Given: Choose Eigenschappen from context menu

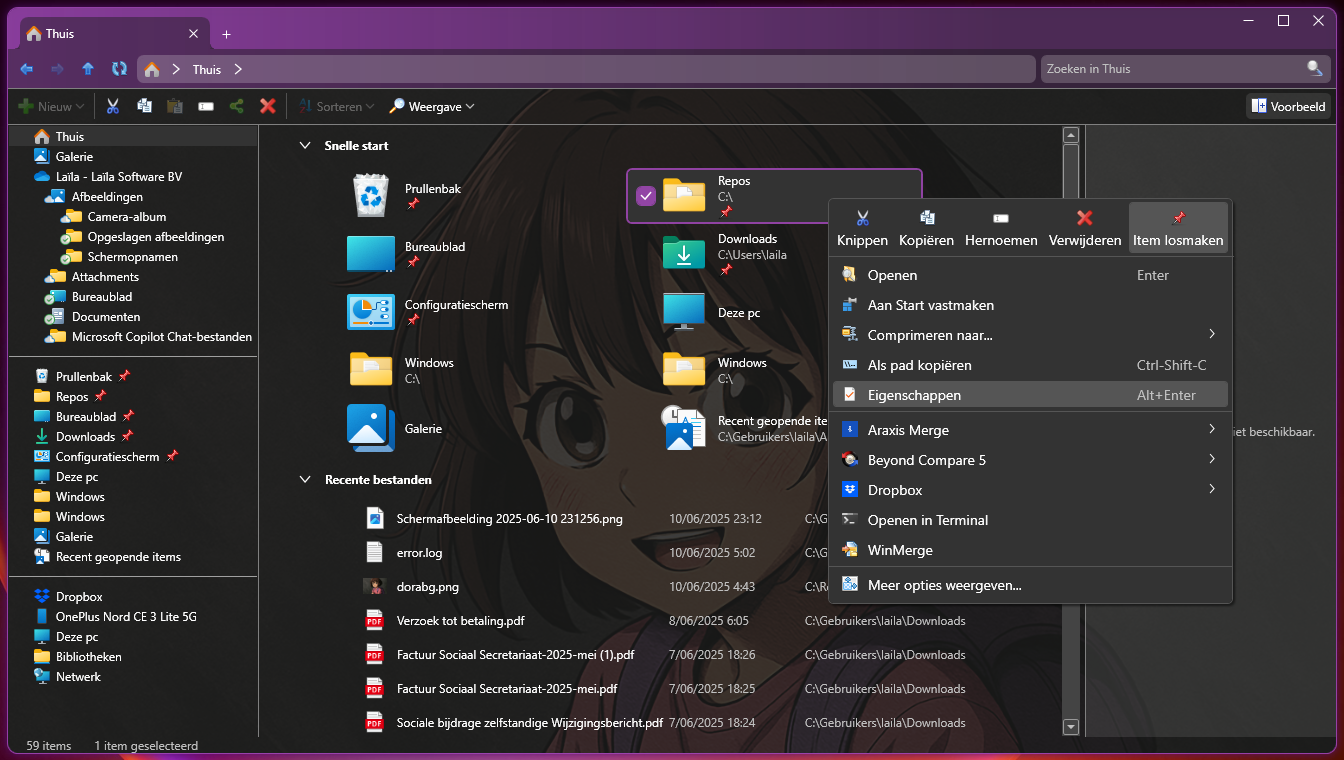Looking at the screenshot, I should pos(1030,395).
